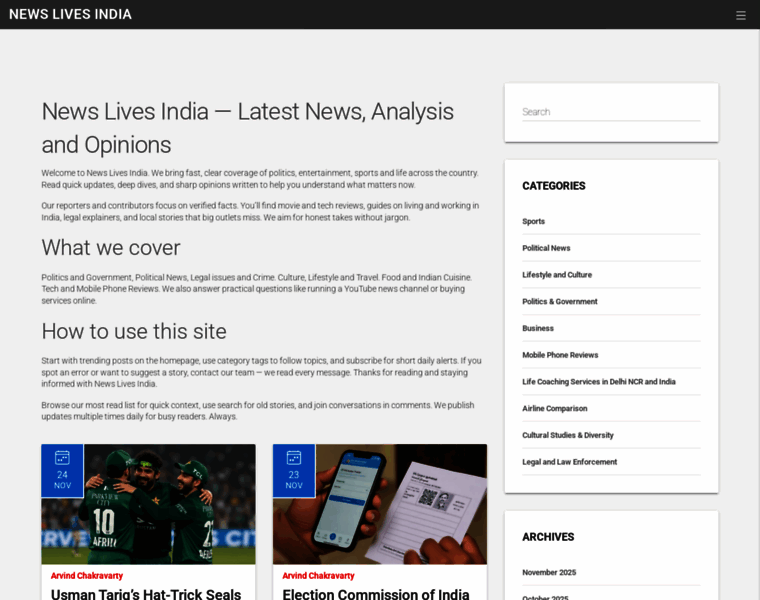This screenshot has width=760, height=600.
Task: Read the Usman Tariq's Hat-Trick article
Action: [x=146, y=594]
